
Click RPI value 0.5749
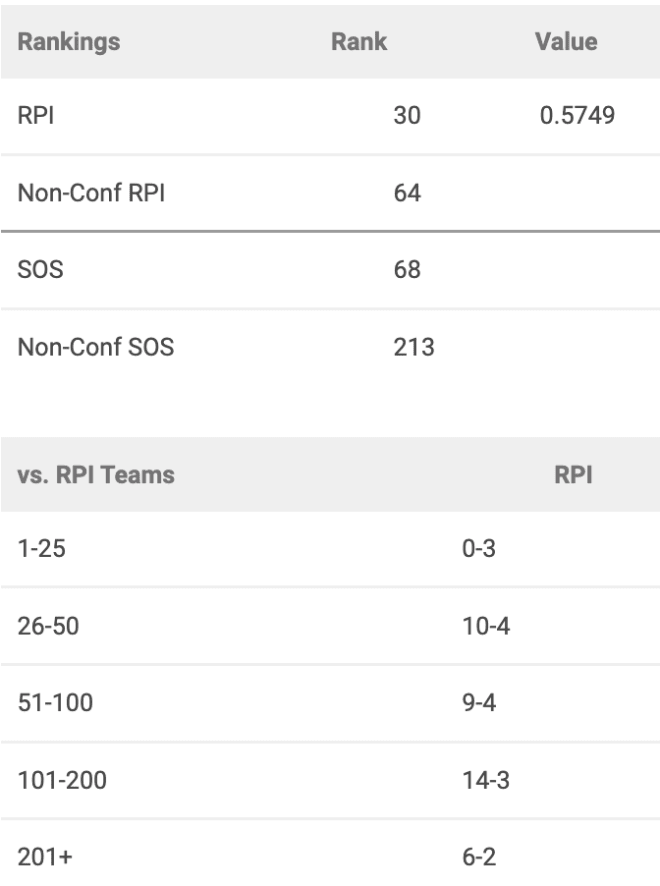click(577, 115)
